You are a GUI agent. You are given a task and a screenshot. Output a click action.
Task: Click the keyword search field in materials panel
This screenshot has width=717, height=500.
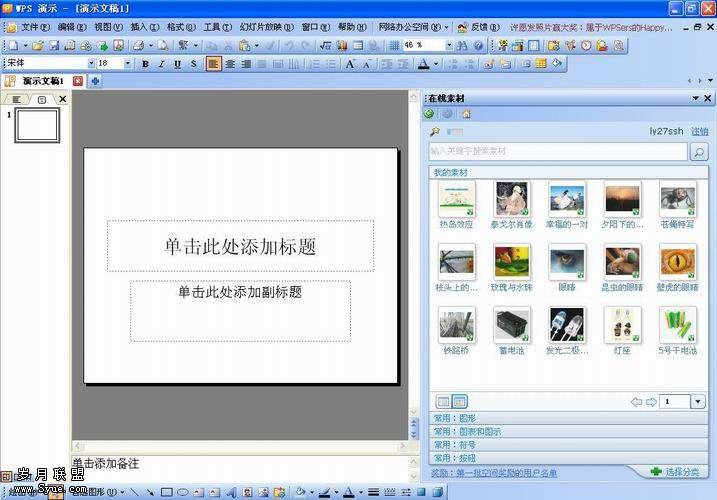(x=558, y=151)
